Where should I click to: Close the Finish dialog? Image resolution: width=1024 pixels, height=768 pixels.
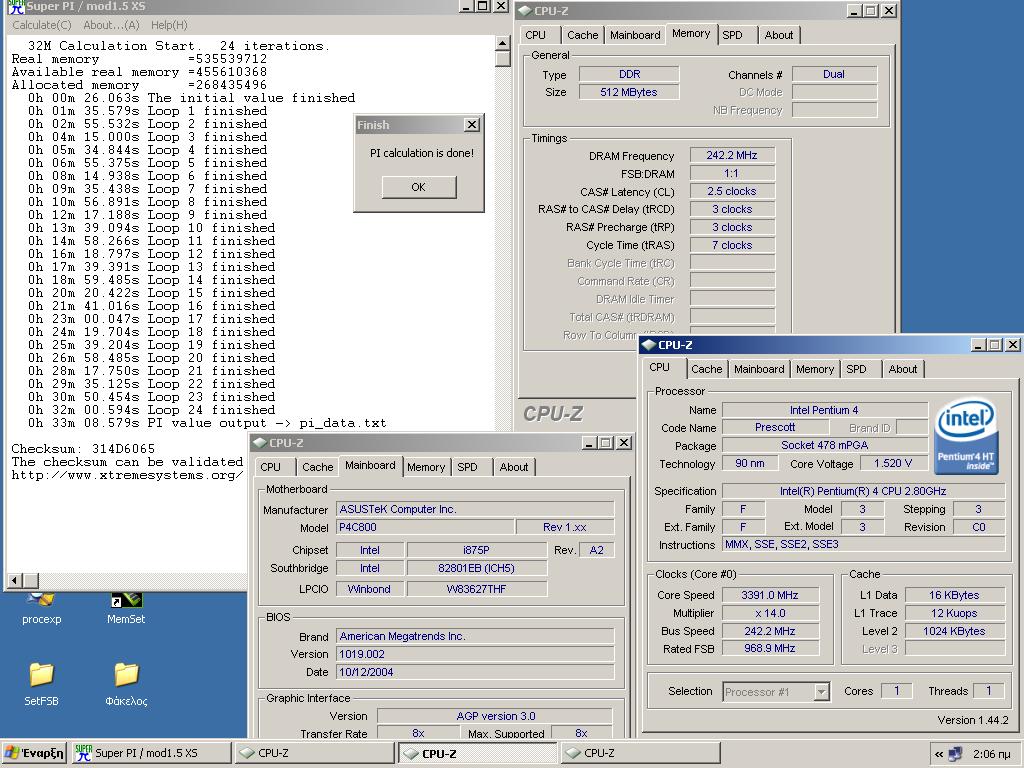coord(472,125)
